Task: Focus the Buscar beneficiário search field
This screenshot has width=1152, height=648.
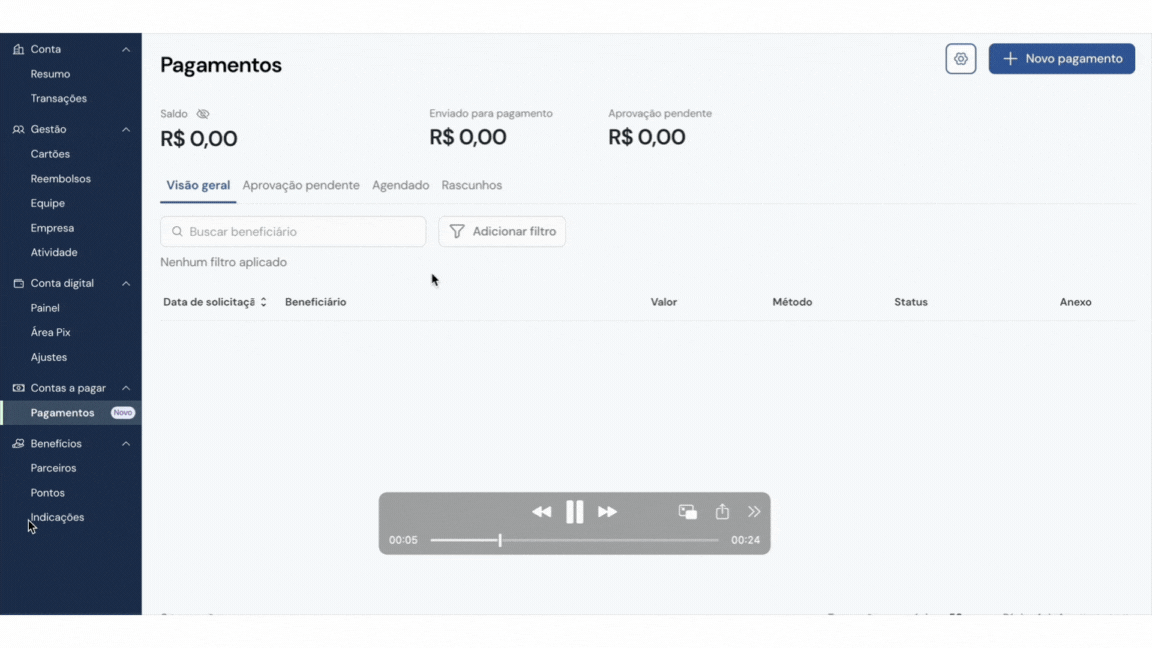Action: pyautogui.click(x=293, y=231)
